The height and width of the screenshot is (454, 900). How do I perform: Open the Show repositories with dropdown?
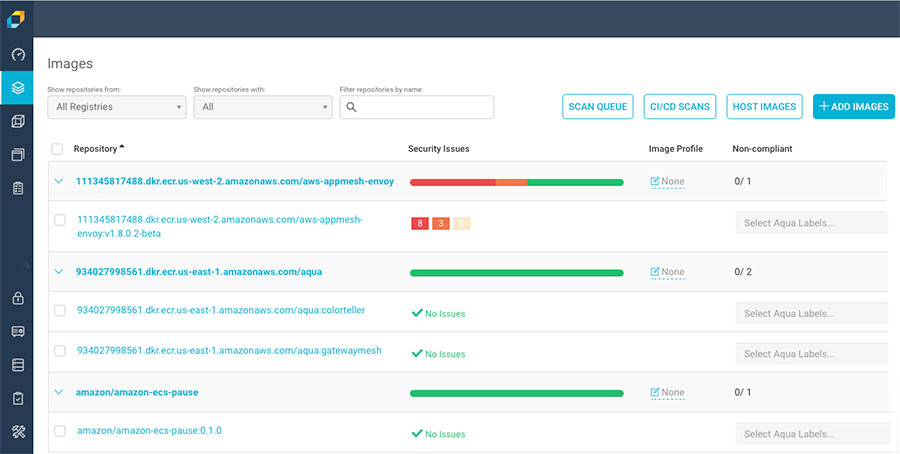tap(263, 107)
